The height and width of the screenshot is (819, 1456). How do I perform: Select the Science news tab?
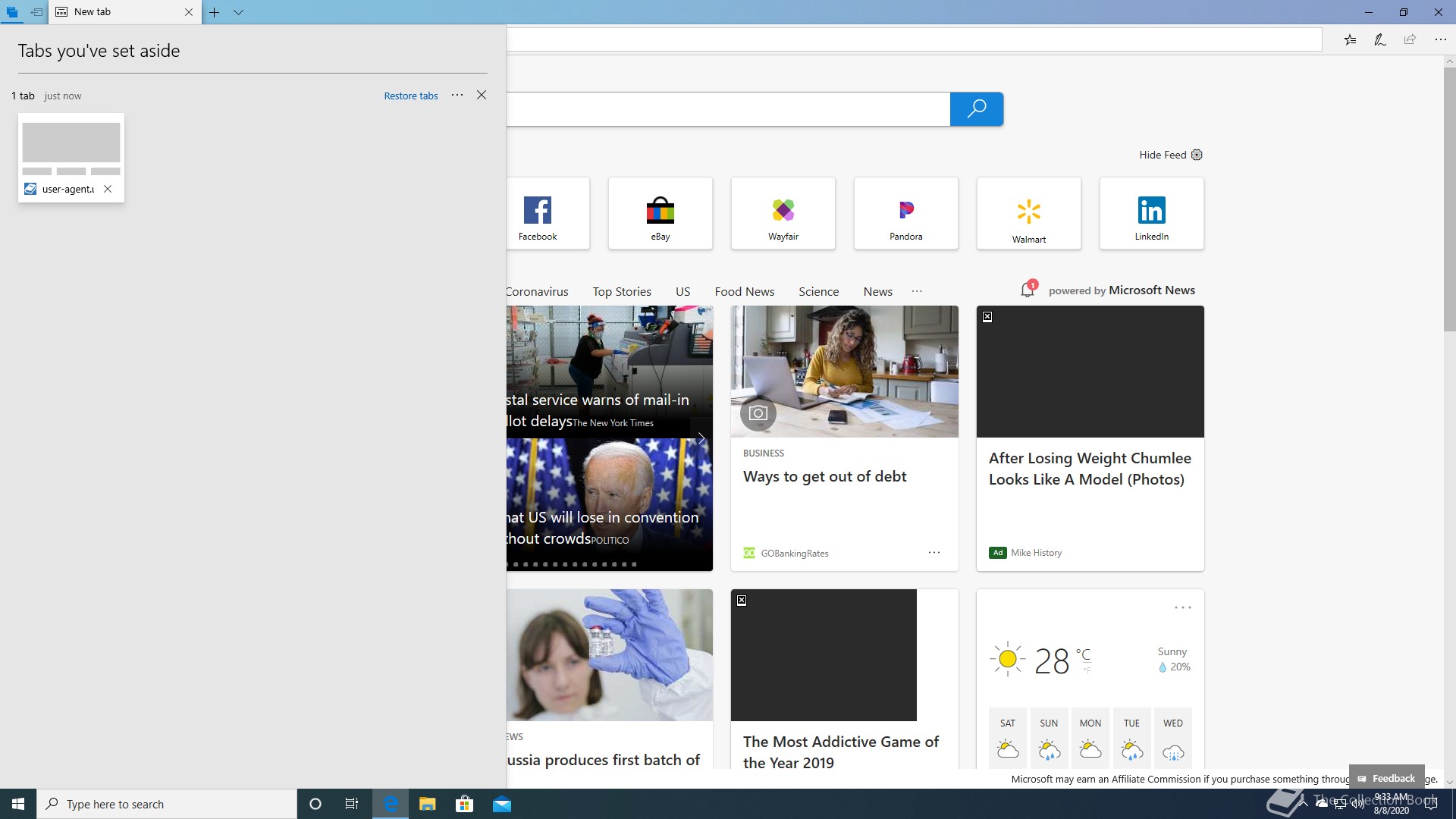click(x=818, y=291)
